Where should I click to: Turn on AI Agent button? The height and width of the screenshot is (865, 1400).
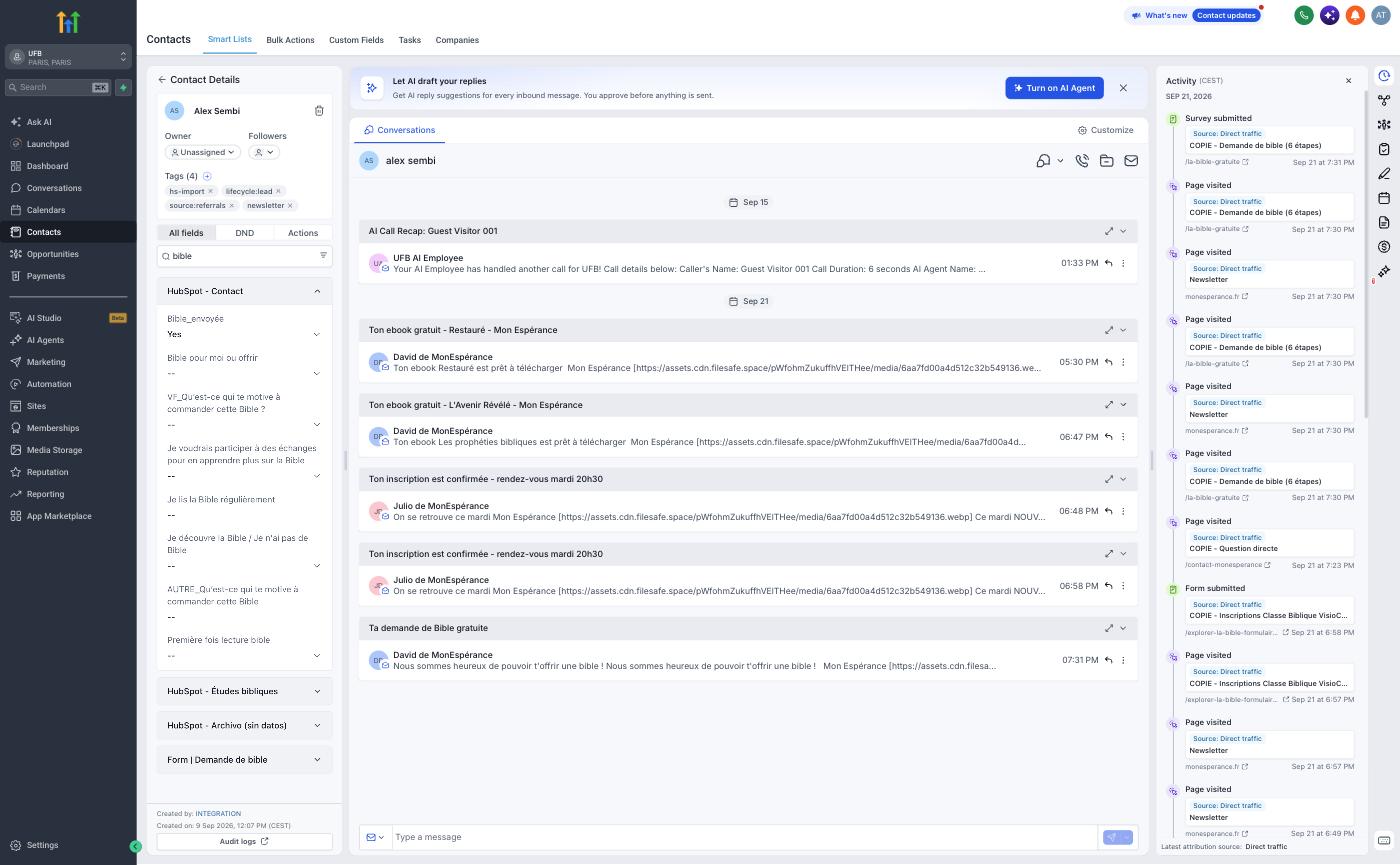tap(1054, 88)
